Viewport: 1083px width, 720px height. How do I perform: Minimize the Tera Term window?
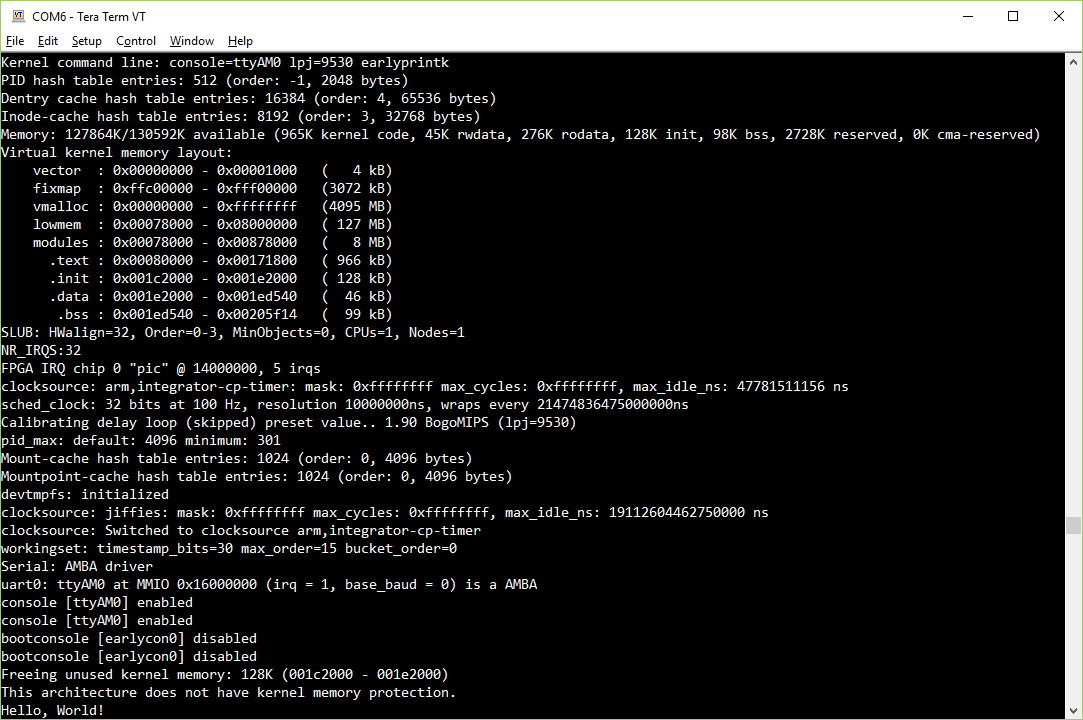pos(967,16)
